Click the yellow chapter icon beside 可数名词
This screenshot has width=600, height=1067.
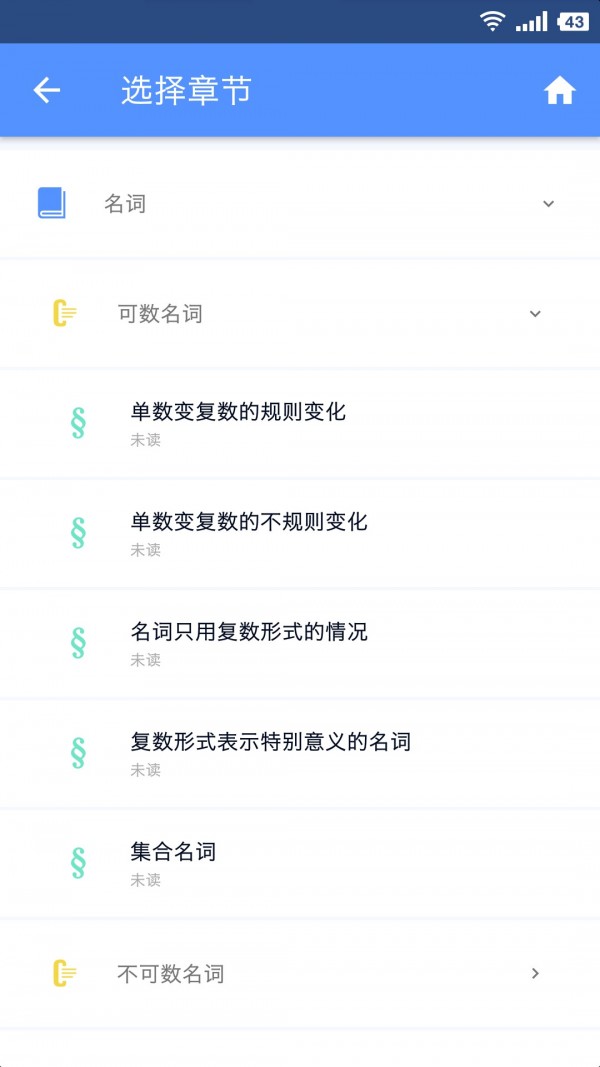tap(65, 314)
